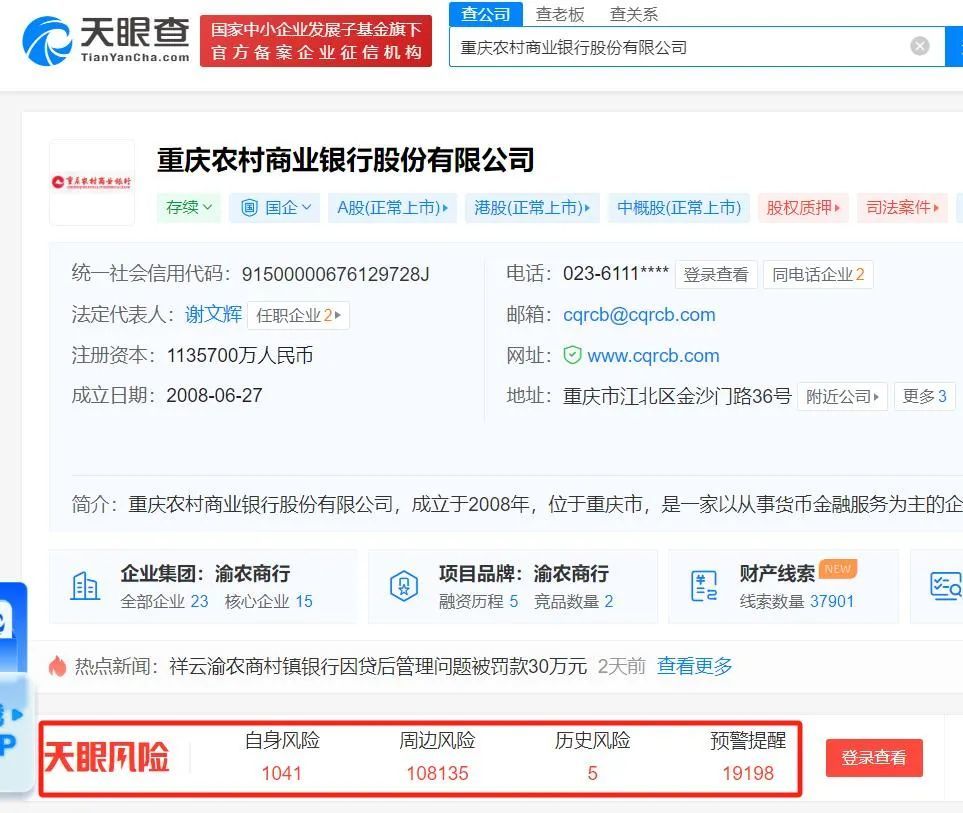Open the www.cqrcb.com website link
This screenshot has height=813, width=963.
pos(653,356)
